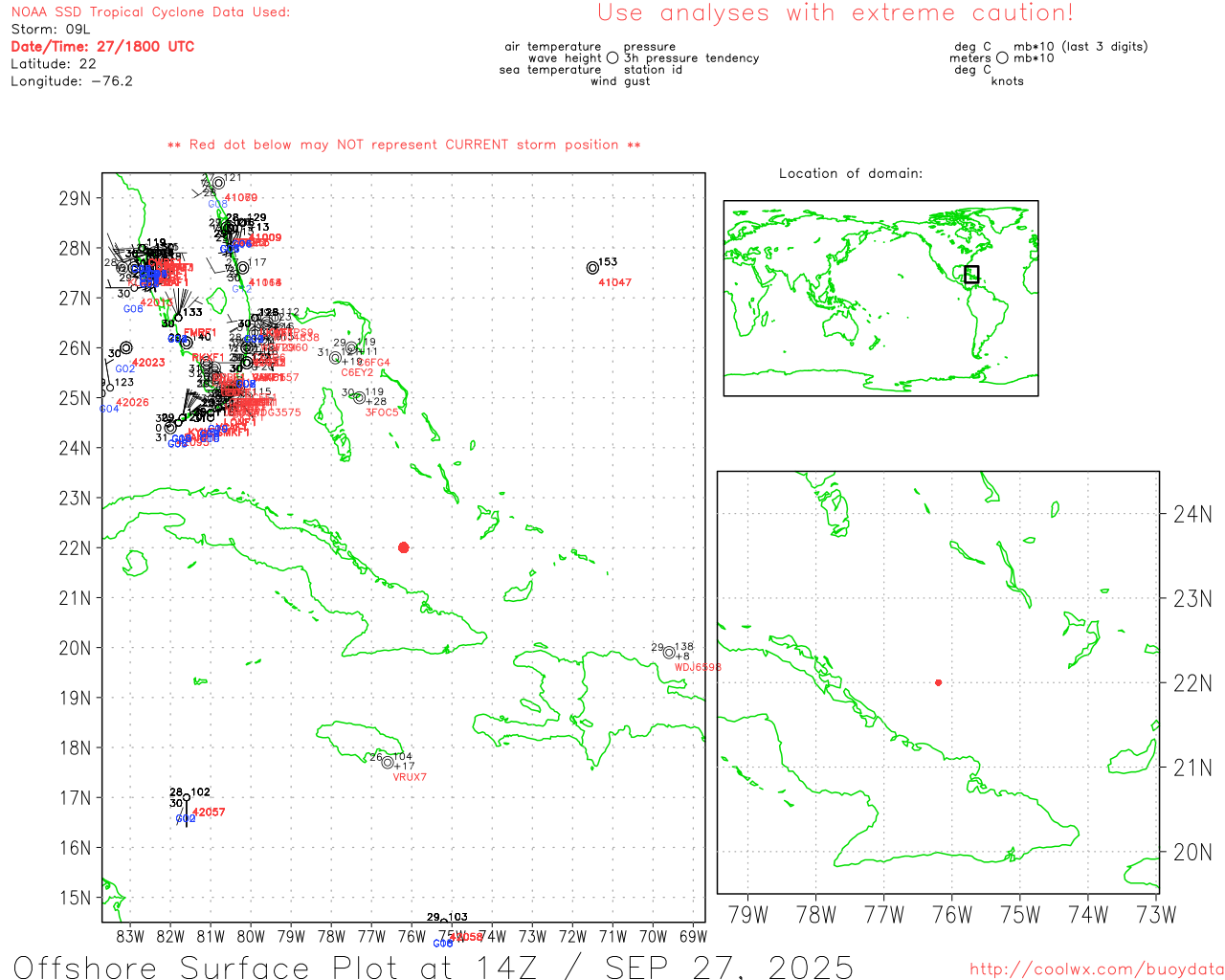This screenshot has width=1225, height=980.
Task: Open the coolwx.com/buoydata link
Action: [1097, 969]
